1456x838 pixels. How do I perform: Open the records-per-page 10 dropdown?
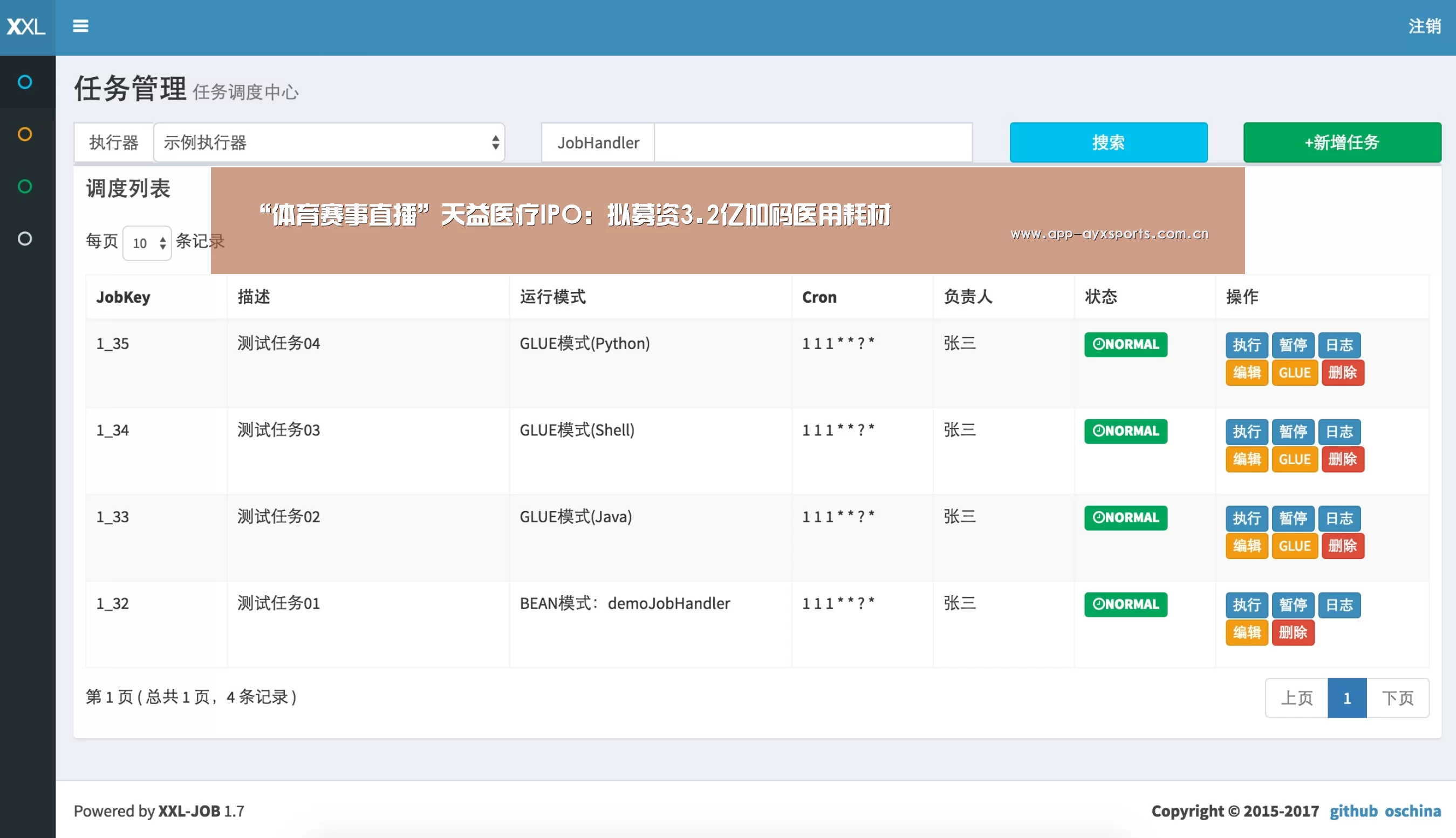click(147, 243)
